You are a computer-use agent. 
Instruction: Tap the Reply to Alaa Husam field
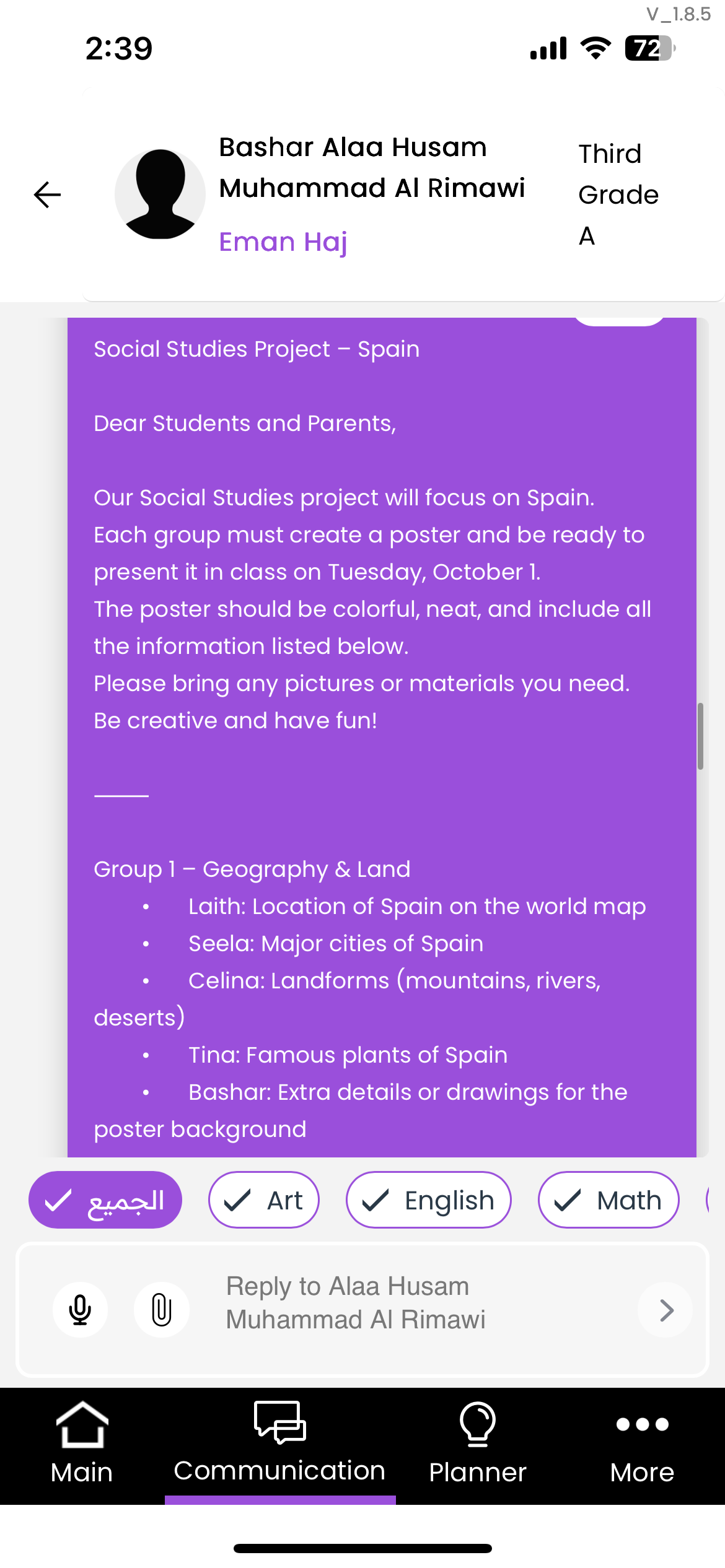pyautogui.click(x=397, y=1302)
